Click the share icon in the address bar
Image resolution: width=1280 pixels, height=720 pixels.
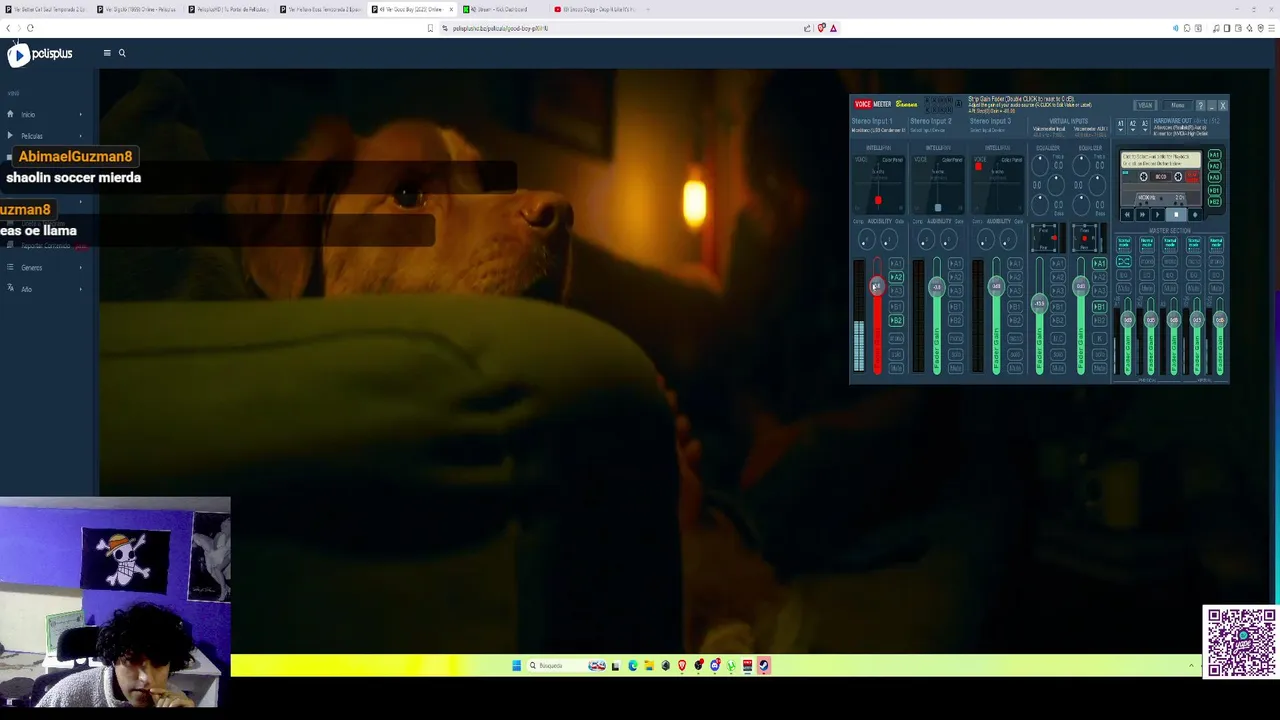click(x=807, y=28)
